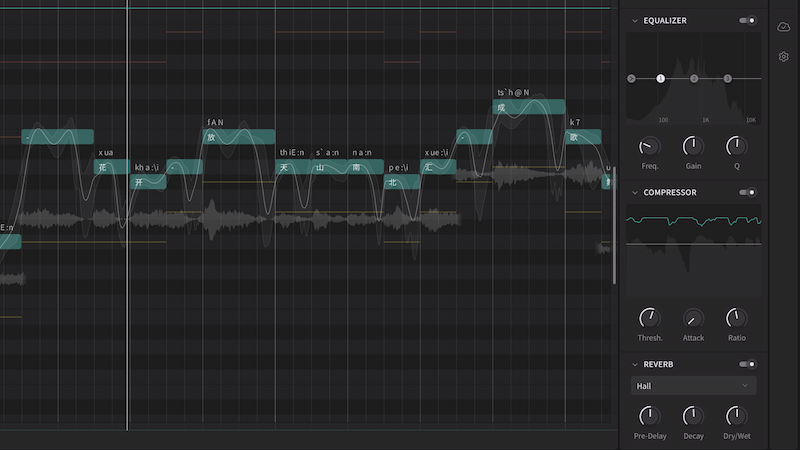Click the reverb Decay knob
The width and height of the screenshot is (800, 450).
[693, 415]
